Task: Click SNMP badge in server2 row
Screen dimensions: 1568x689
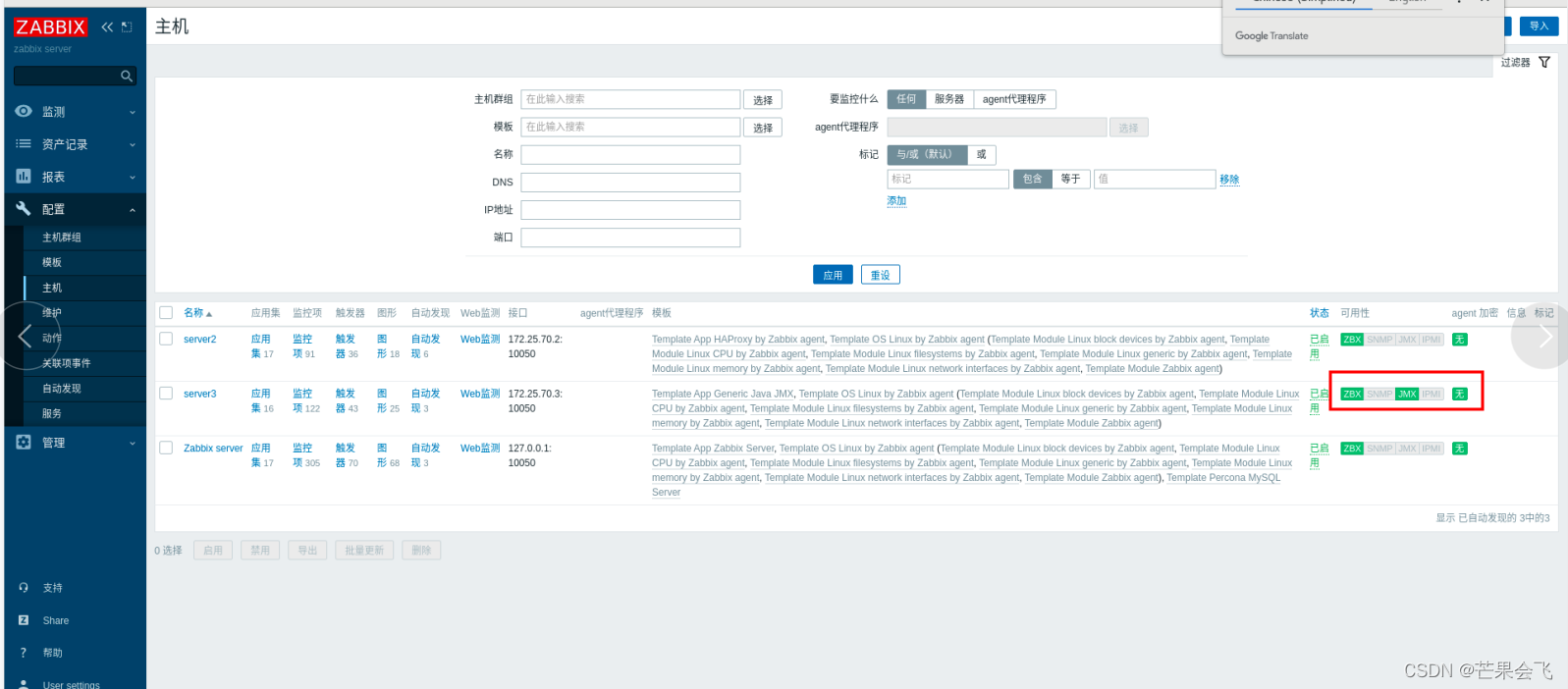Action: (x=1379, y=340)
